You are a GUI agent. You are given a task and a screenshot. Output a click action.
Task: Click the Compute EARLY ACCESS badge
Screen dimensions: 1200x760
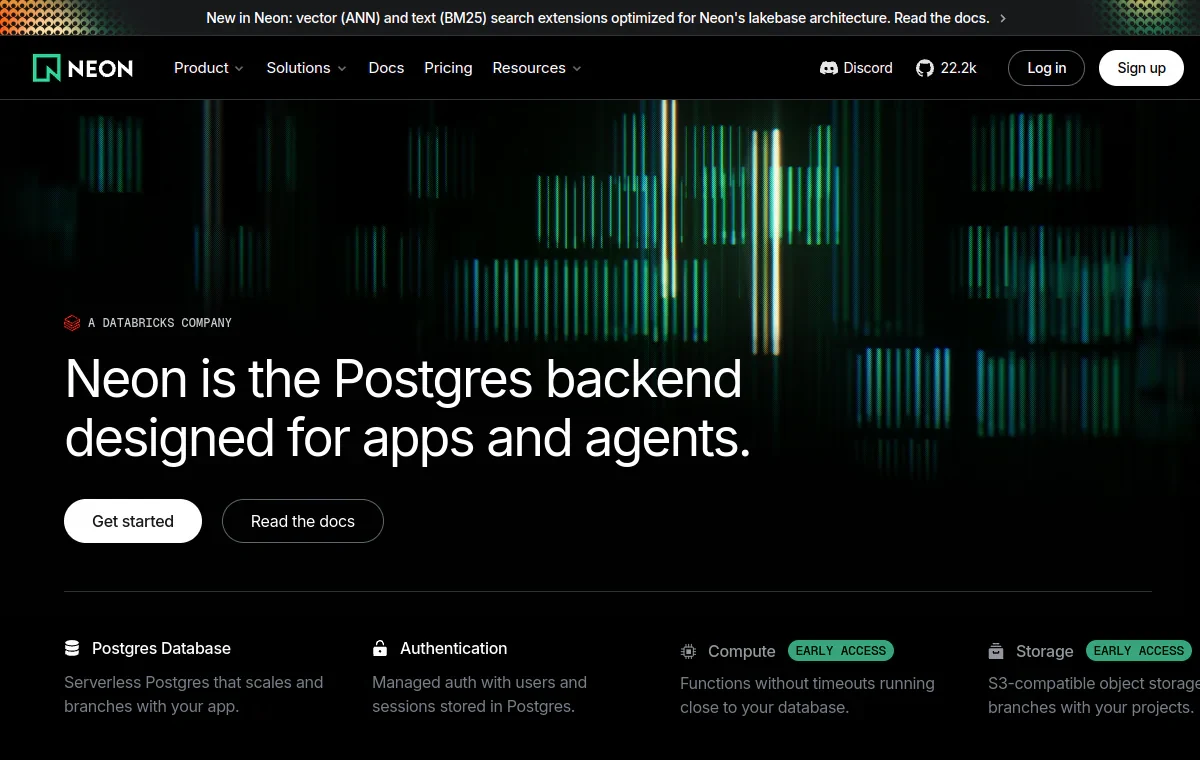click(841, 651)
